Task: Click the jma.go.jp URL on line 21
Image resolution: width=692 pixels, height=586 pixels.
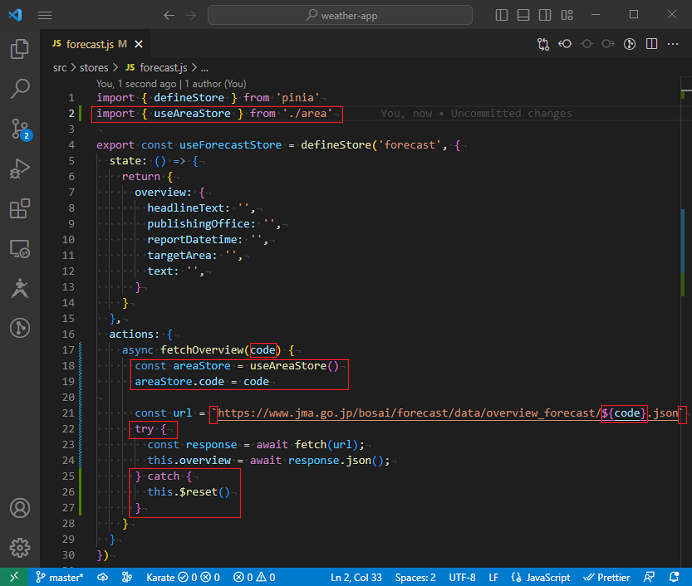Action: (448, 413)
